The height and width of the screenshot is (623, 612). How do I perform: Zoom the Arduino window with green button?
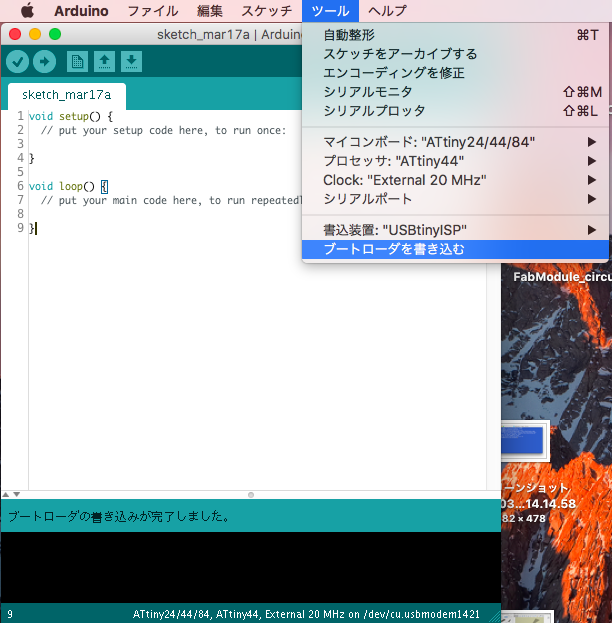point(55,35)
